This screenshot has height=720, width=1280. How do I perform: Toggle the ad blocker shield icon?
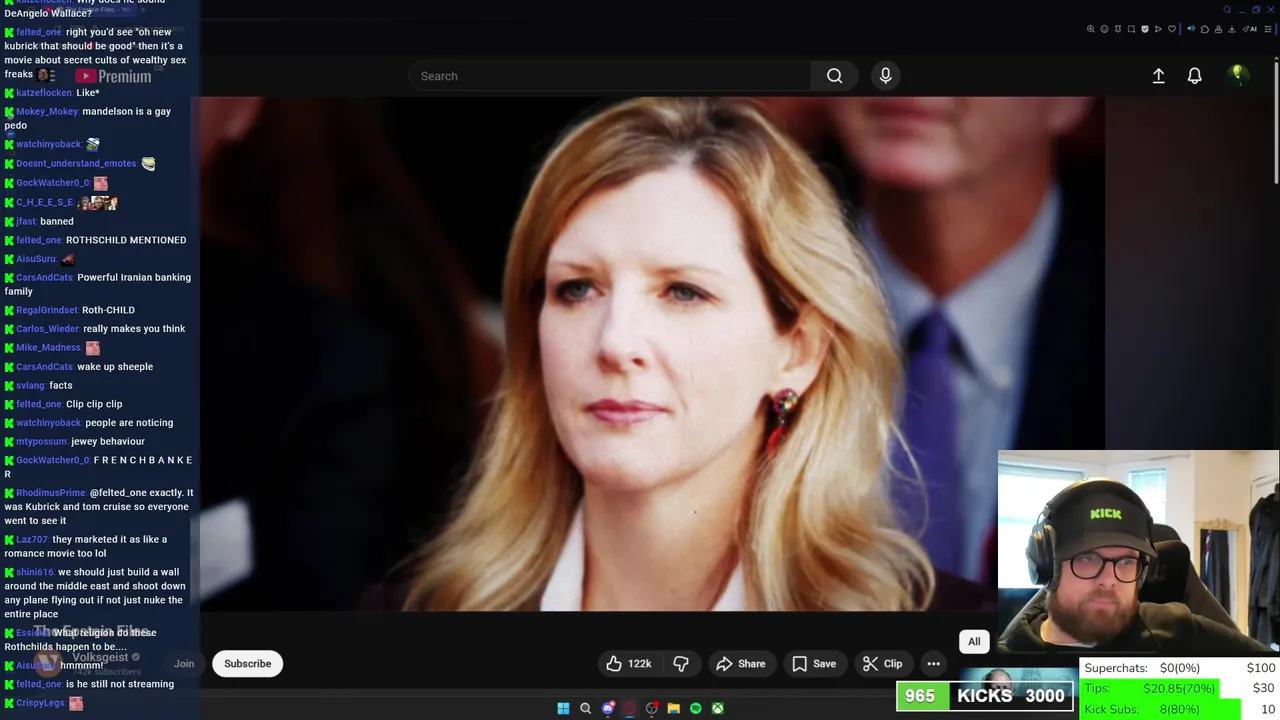1145,29
